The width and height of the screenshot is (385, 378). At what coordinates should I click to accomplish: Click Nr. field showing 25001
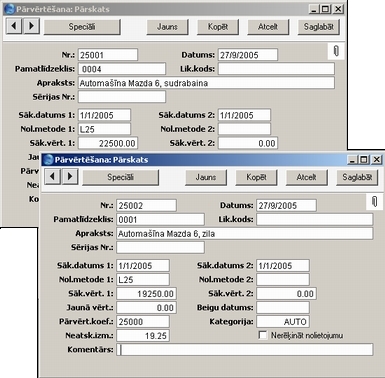pyautogui.click(x=108, y=55)
